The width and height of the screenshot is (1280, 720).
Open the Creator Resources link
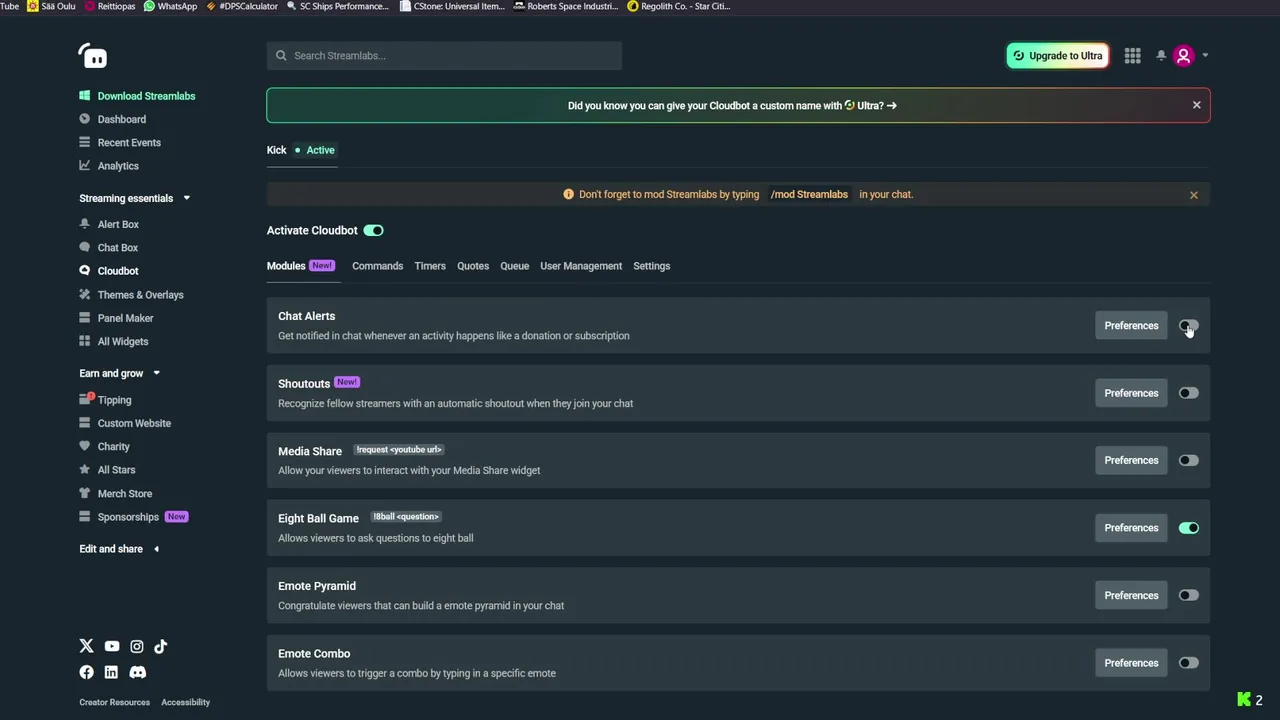coord(115,702)
